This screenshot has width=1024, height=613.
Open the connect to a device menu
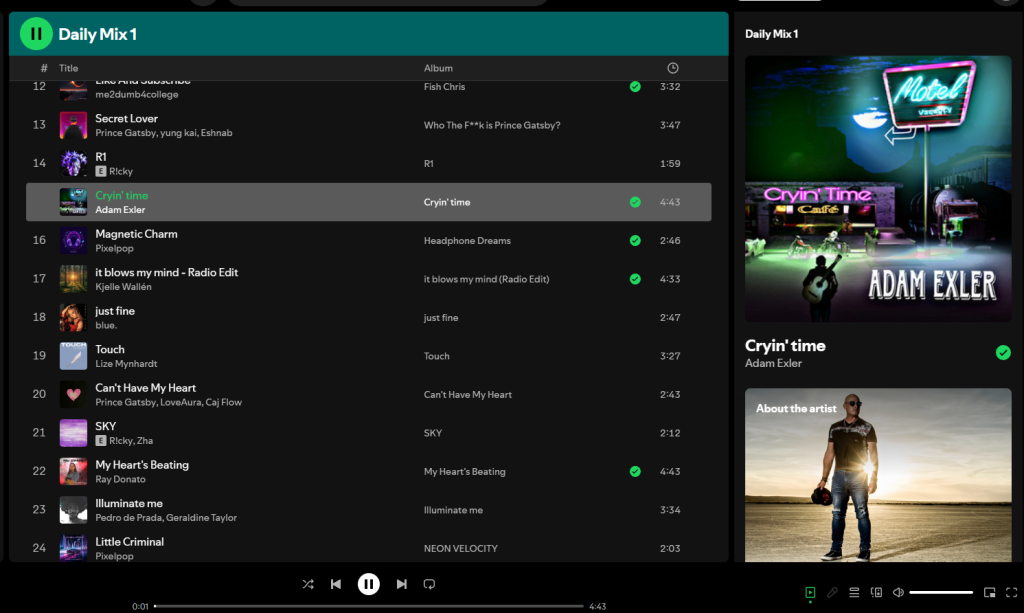coord(876,592)
